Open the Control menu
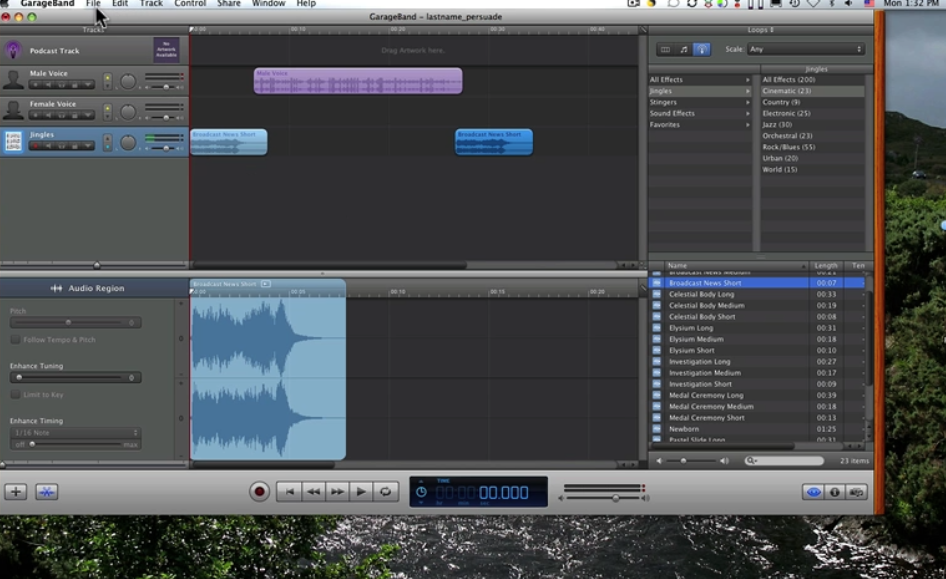Screen dimensions: 946x579 pyautogui.click(x=190, y=4)
